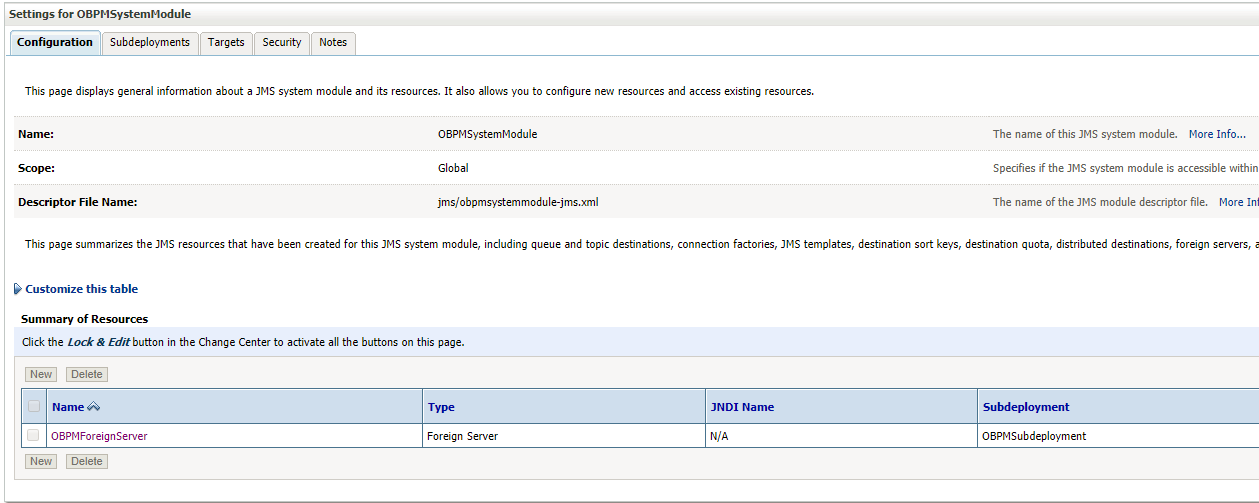Sort by Name column header
Viewport: 1259px width, 503px height.
click(x=68, y=407)
